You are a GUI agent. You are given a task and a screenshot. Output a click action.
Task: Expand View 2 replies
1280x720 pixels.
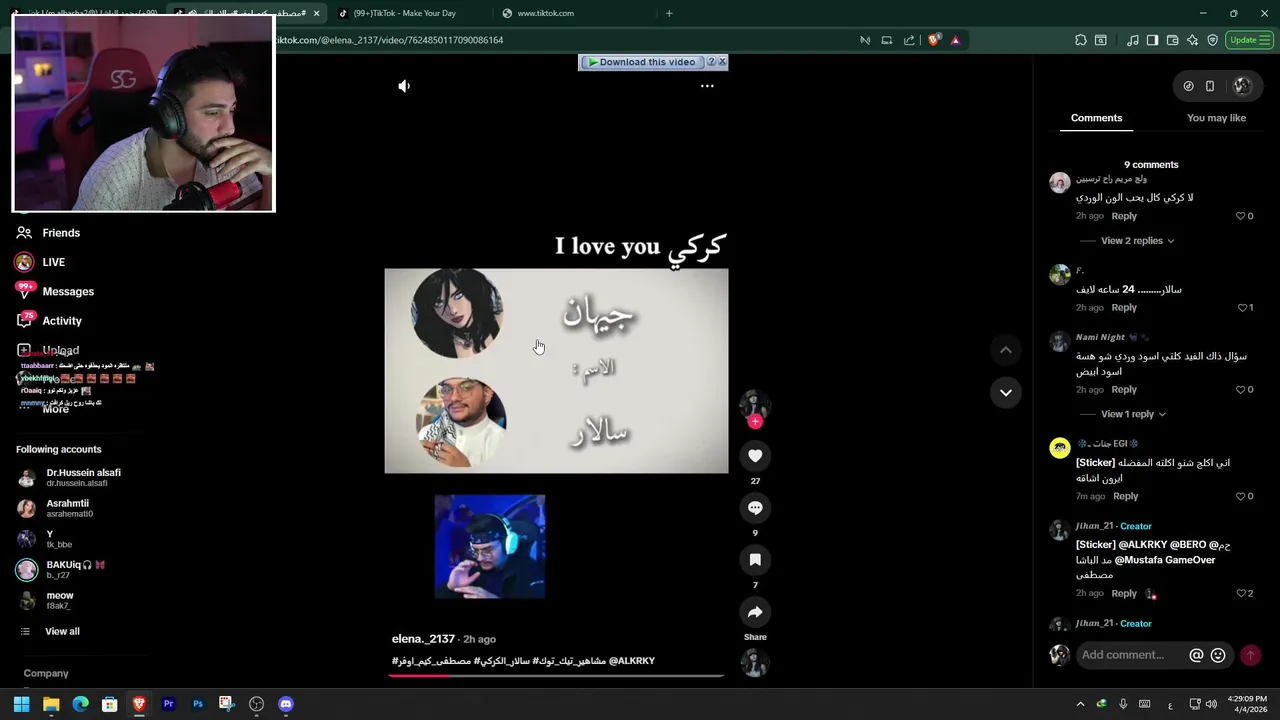click(x=1137, y=241)
